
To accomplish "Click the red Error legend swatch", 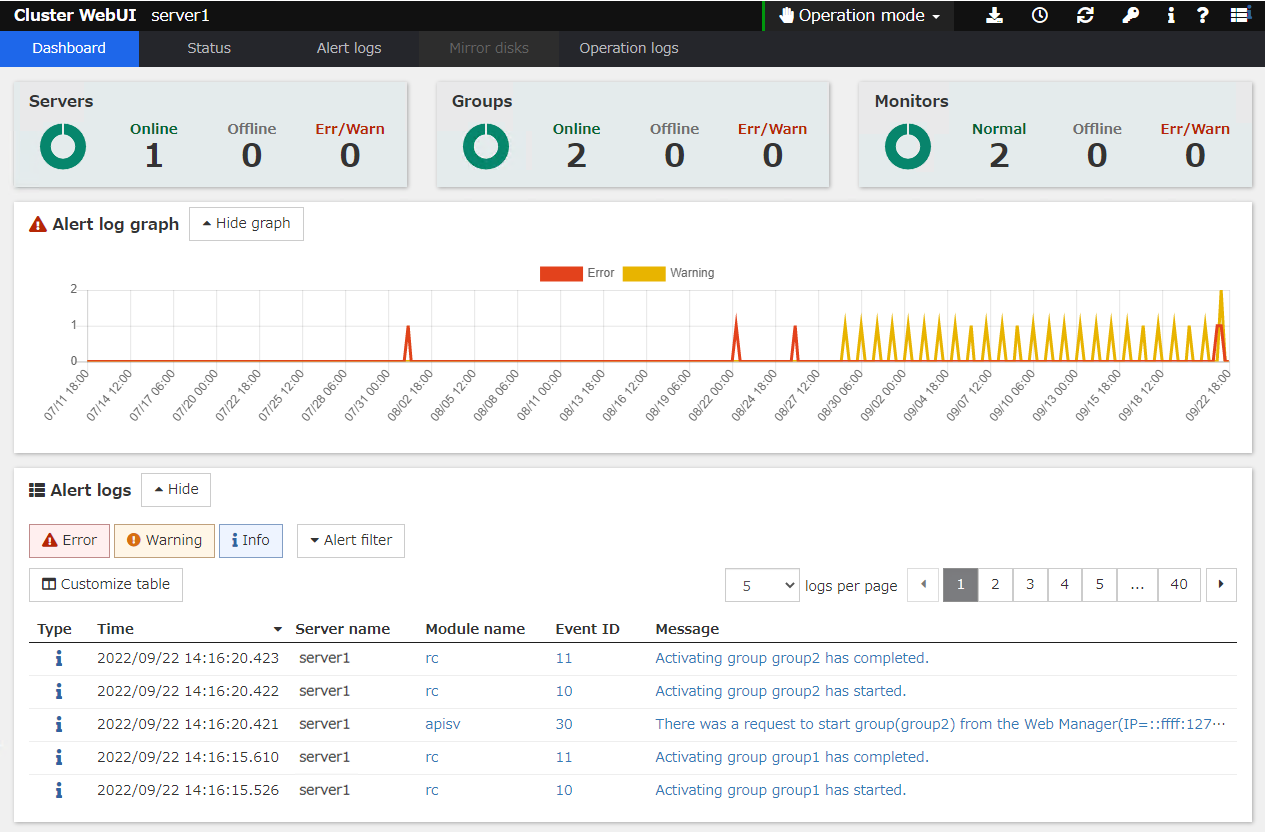I will tap(560, 273).
